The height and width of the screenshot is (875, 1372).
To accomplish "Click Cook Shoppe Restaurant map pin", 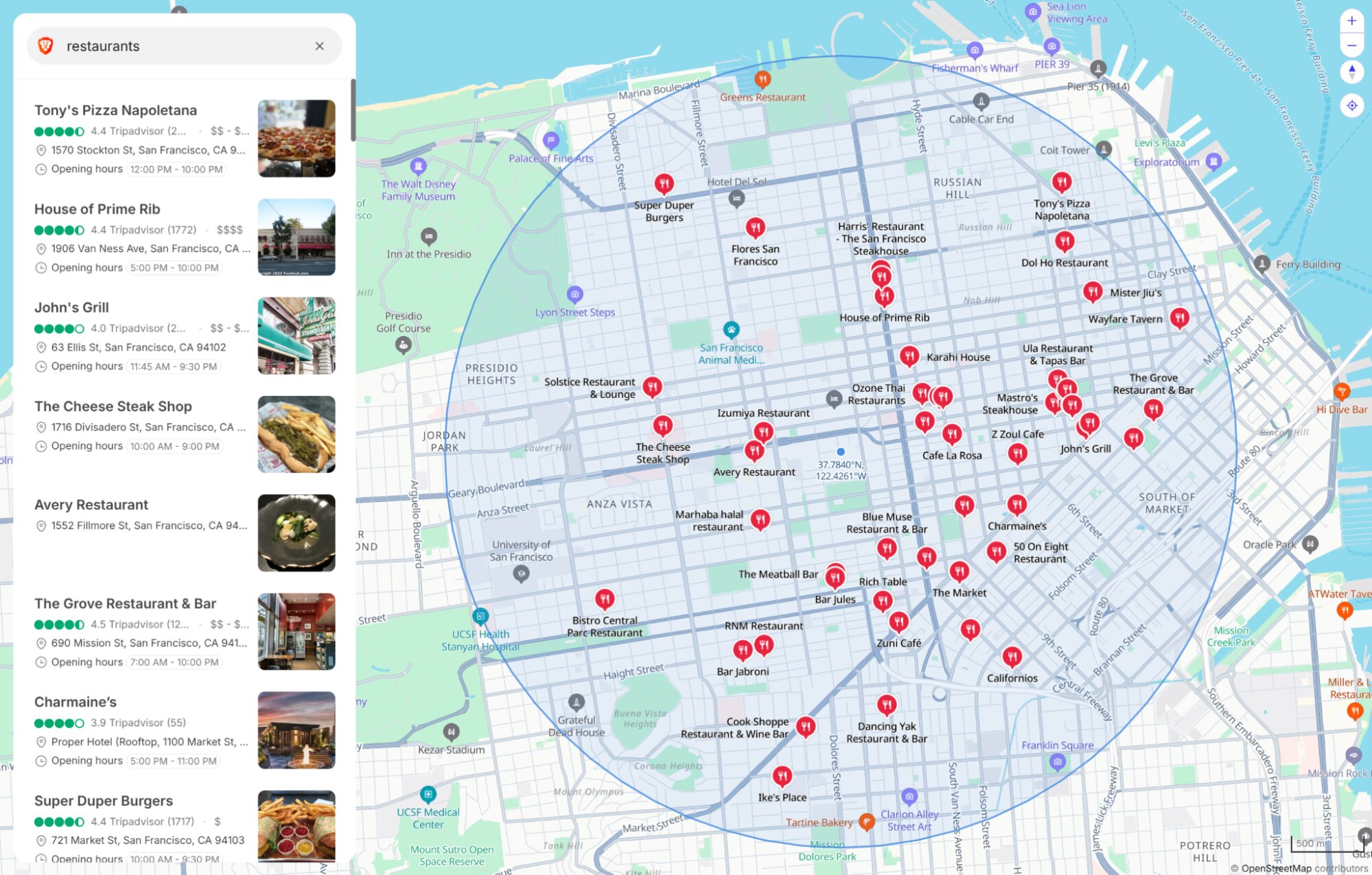I will click(806, 727).
